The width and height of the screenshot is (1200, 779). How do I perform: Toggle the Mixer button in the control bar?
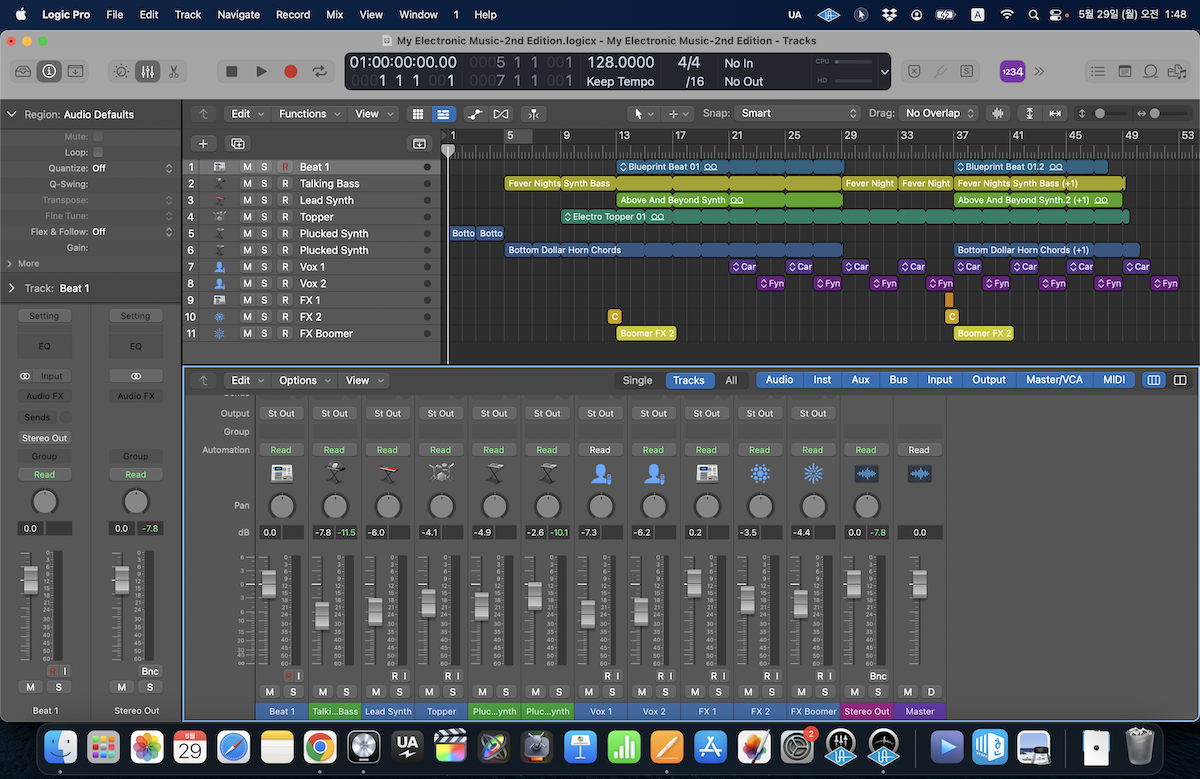pyautogui.click(x=147, y=71)
